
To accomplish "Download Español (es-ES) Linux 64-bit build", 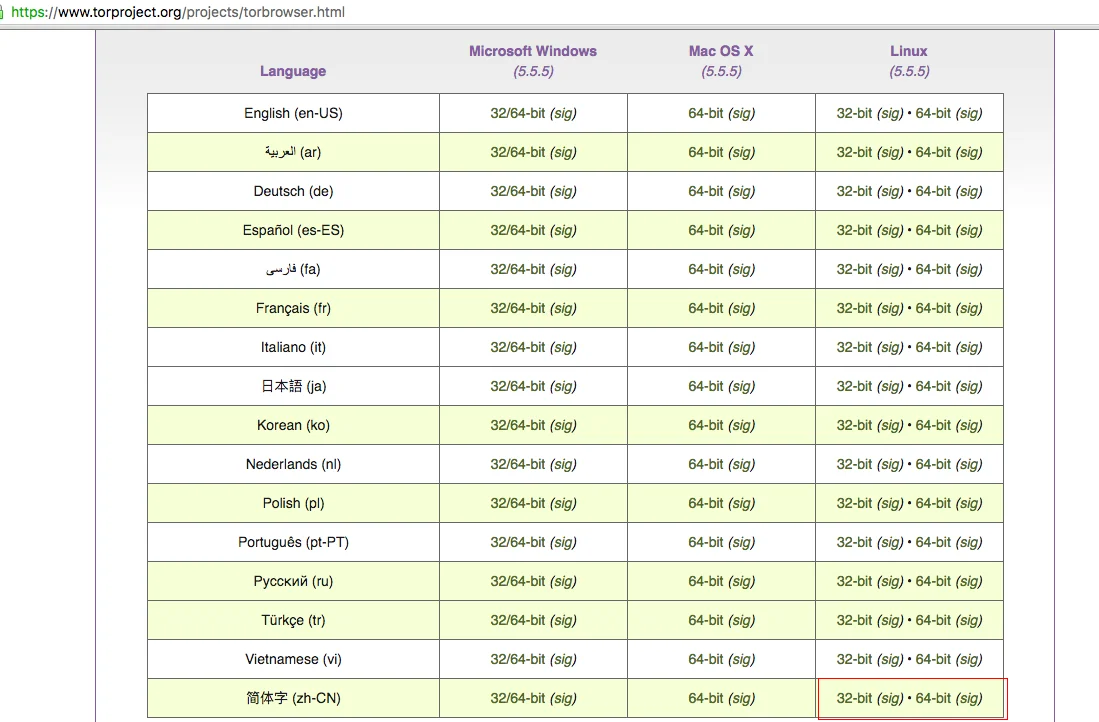I will coord(933,230).
